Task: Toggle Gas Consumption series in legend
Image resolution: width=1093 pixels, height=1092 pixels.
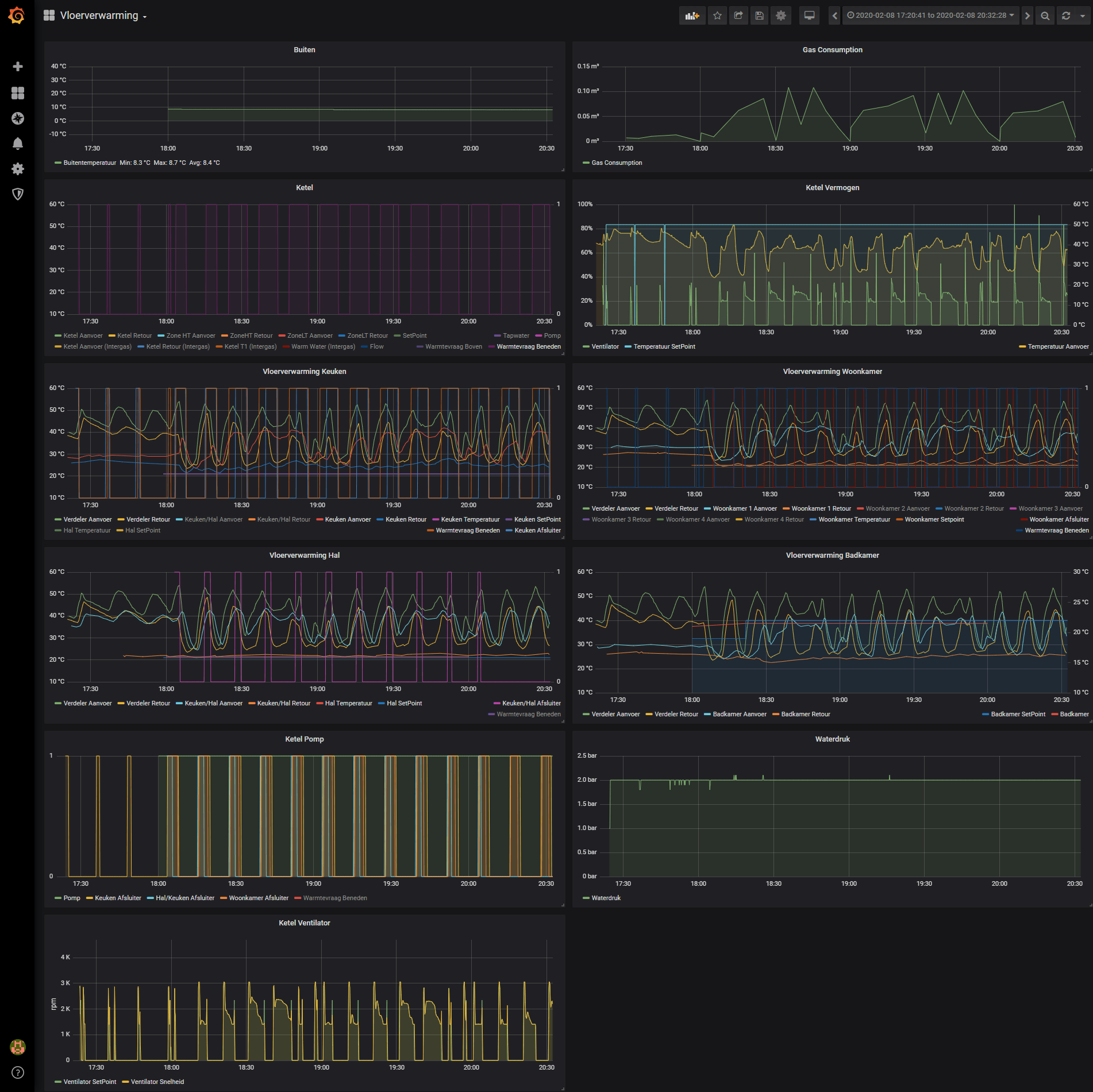Action: point(617,163)
